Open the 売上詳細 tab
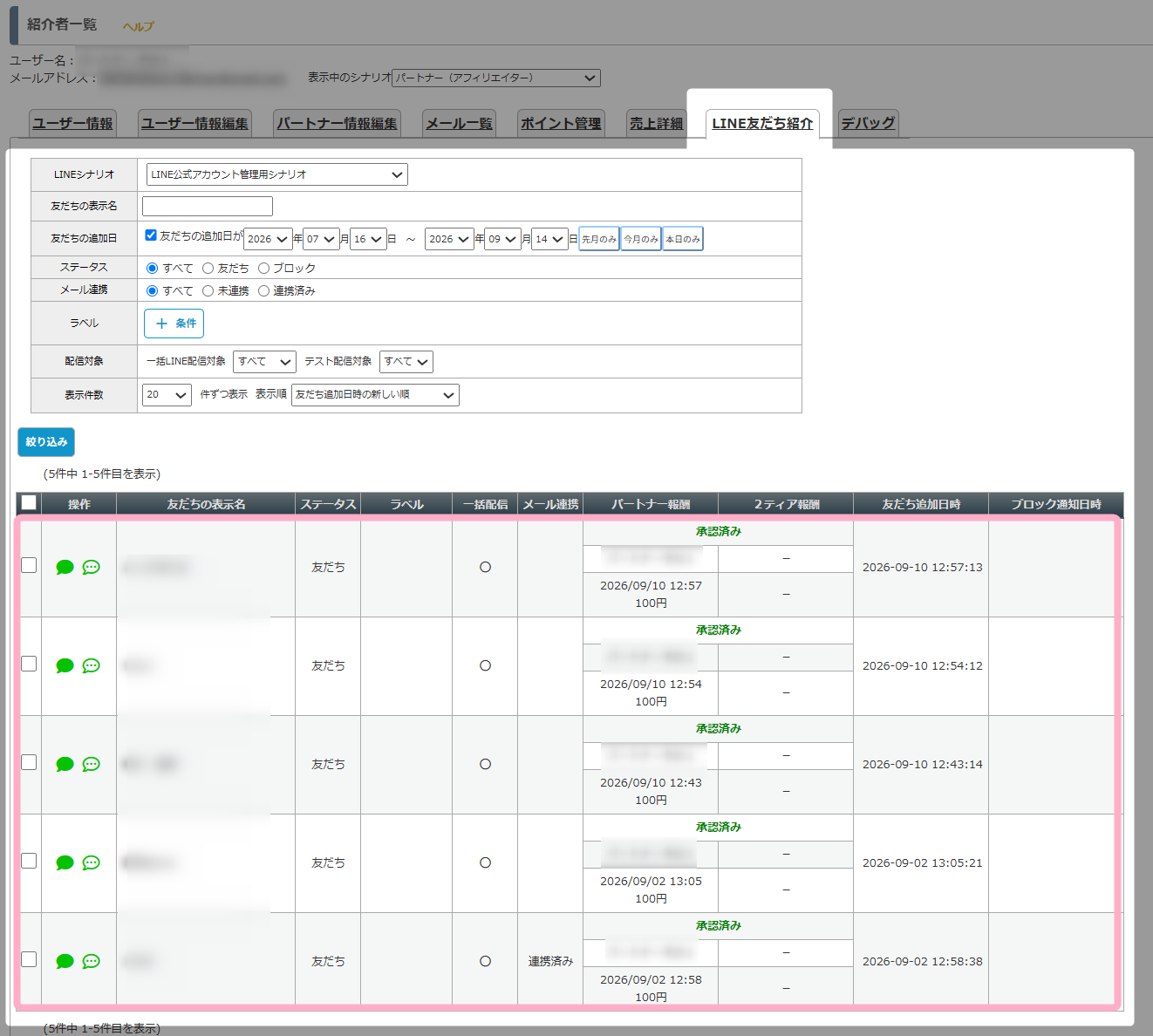Viewport: 1153px width, 1036px height. [x=656, y=124]
